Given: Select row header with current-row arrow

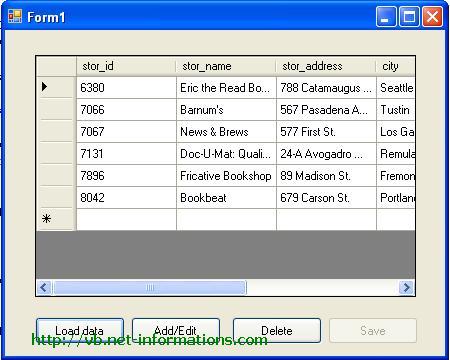Looking at the screenshot, I should [56, 87].
